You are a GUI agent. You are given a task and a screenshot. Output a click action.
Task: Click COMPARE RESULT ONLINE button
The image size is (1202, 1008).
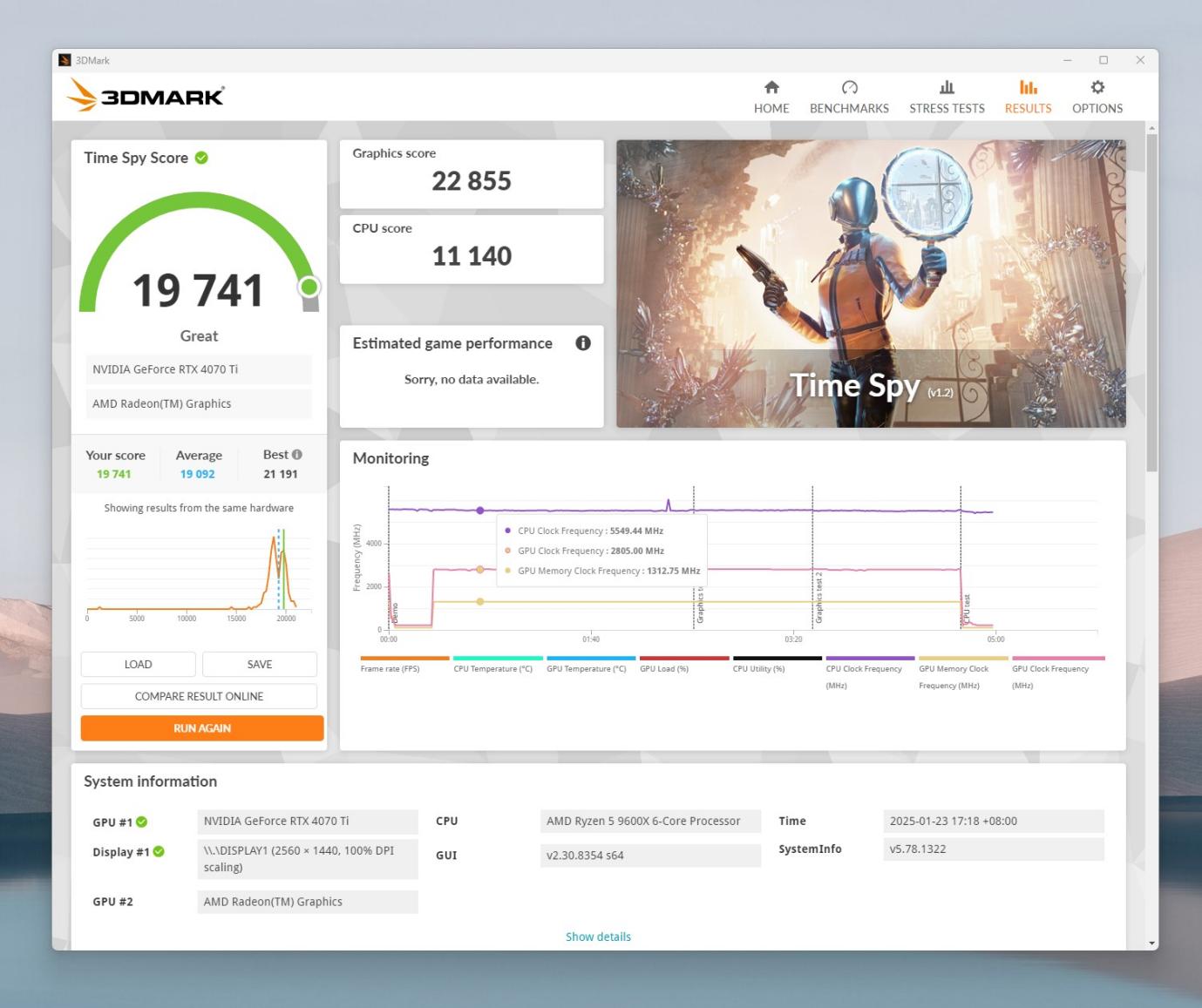pyautogui.click(x=199, y=696)
